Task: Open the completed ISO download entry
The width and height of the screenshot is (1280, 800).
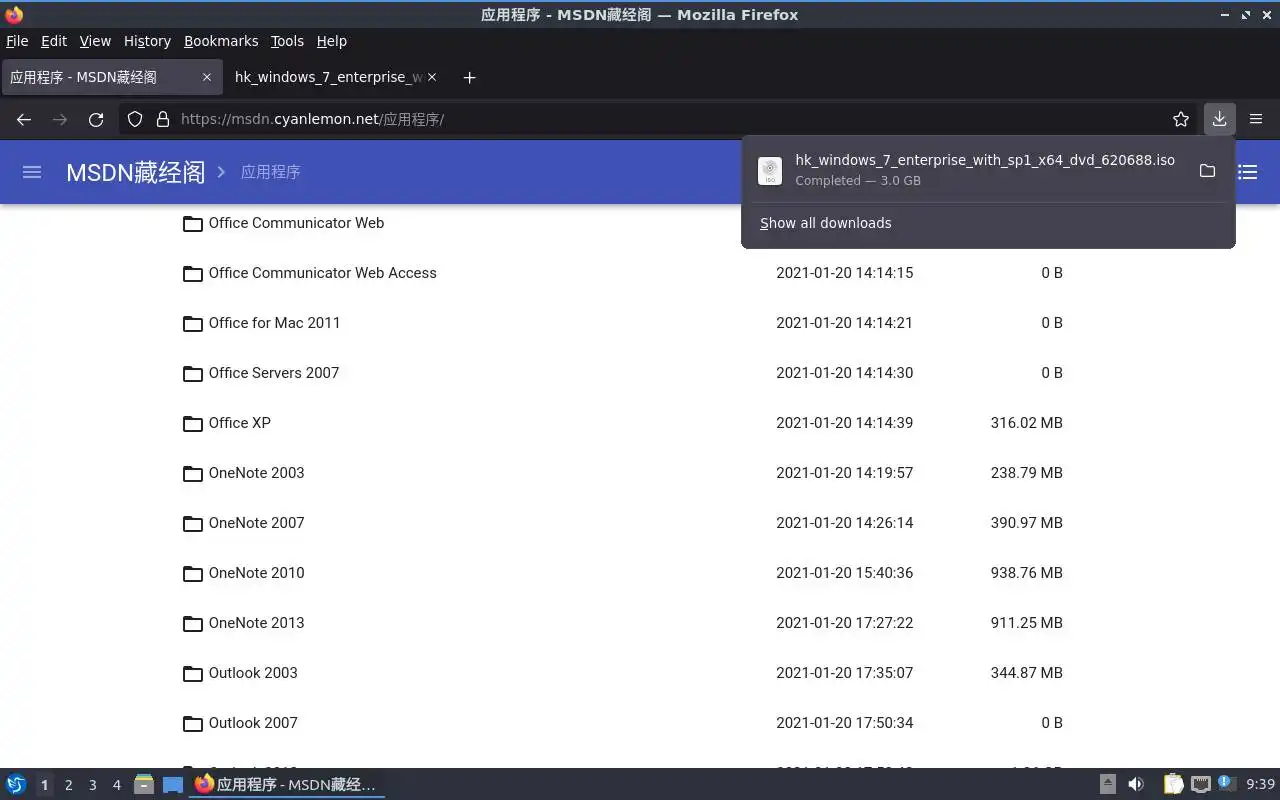Action: 968,170
